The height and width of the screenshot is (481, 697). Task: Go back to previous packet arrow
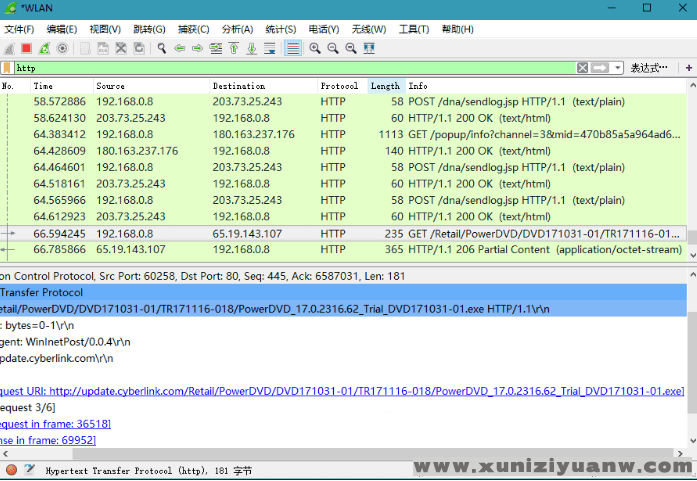[x=180, y=48]
